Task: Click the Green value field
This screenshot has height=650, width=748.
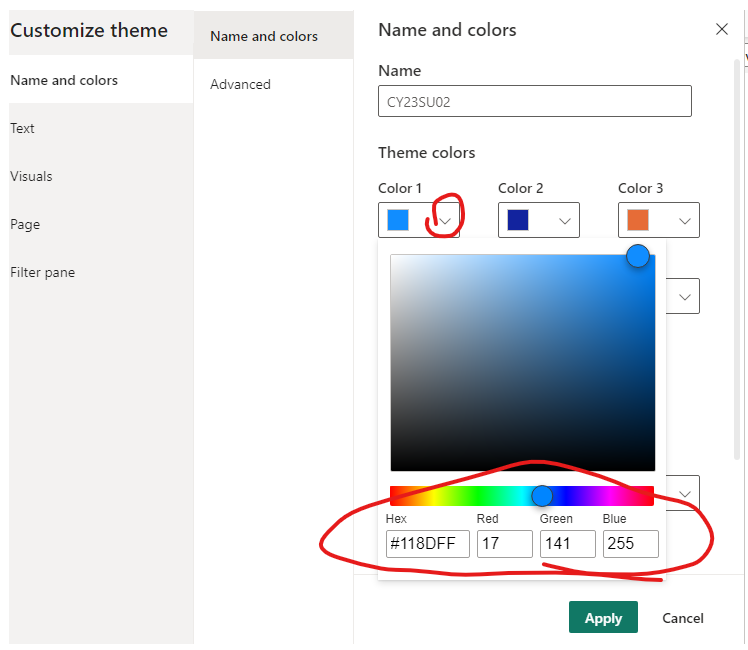Action: coord(568,544)
